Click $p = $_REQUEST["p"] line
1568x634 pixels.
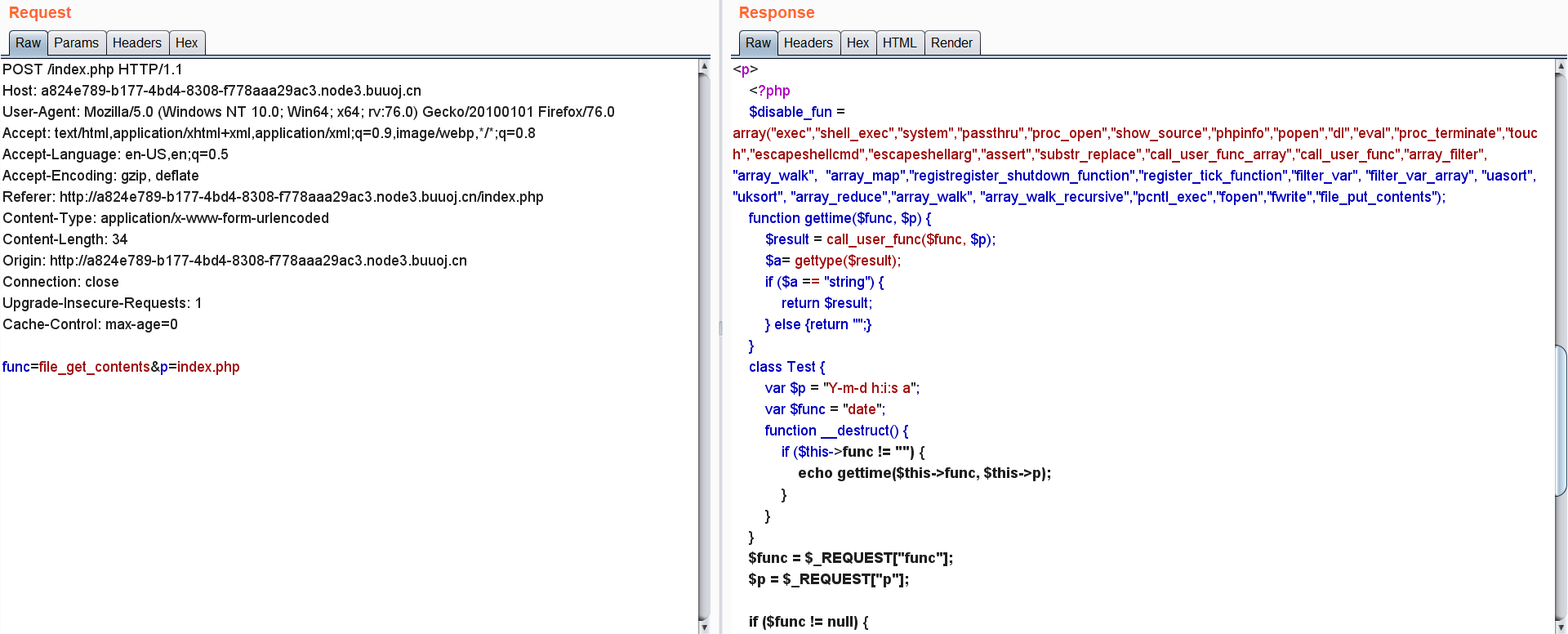pos(829,579)
